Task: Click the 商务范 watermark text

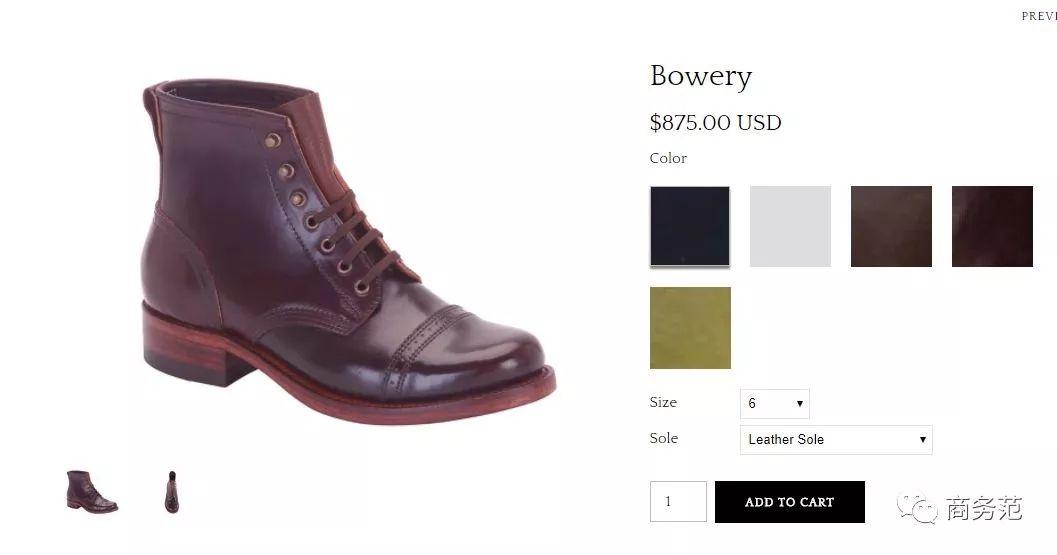Action: tap(984, 509)
